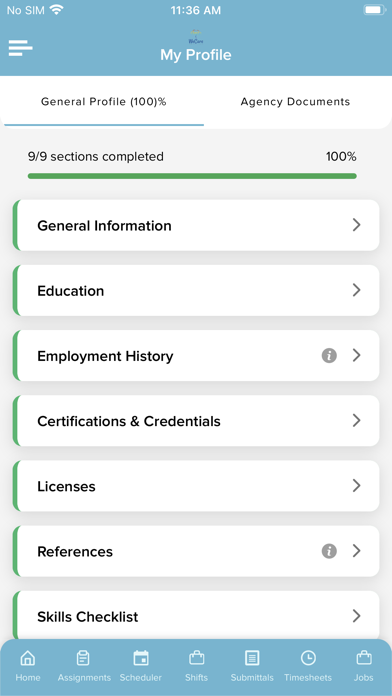Tap the WeCare logo above My Profile
392x696 pixels.
(x=195, y=37)
